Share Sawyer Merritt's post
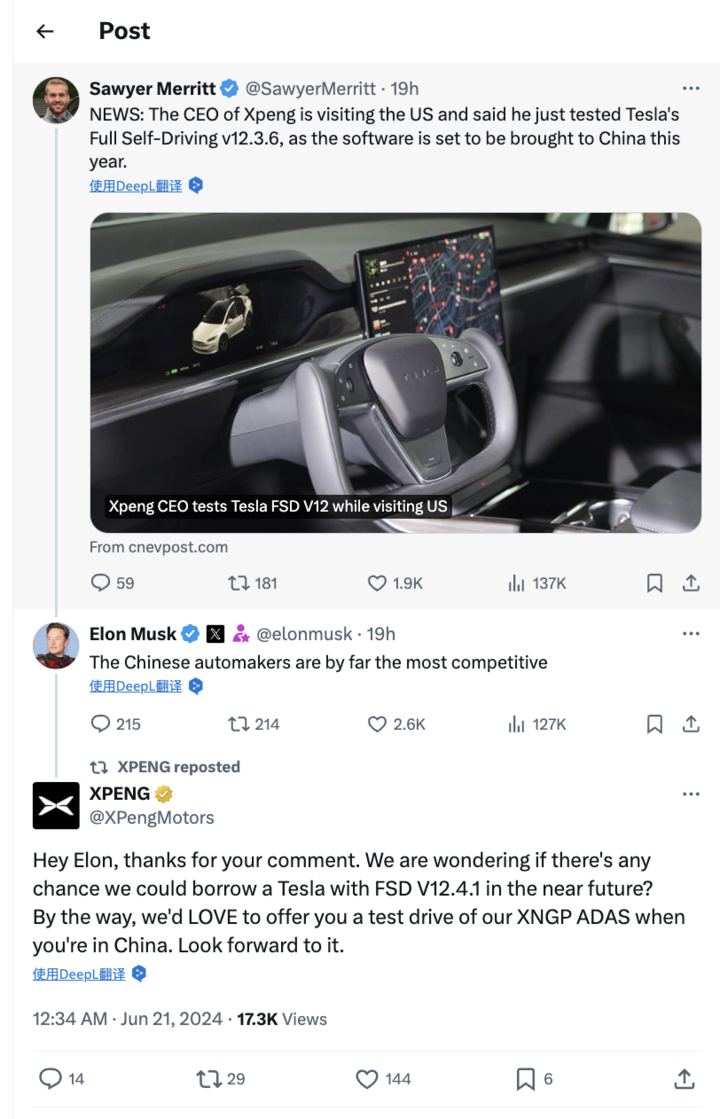 click(x=691, y=583)
